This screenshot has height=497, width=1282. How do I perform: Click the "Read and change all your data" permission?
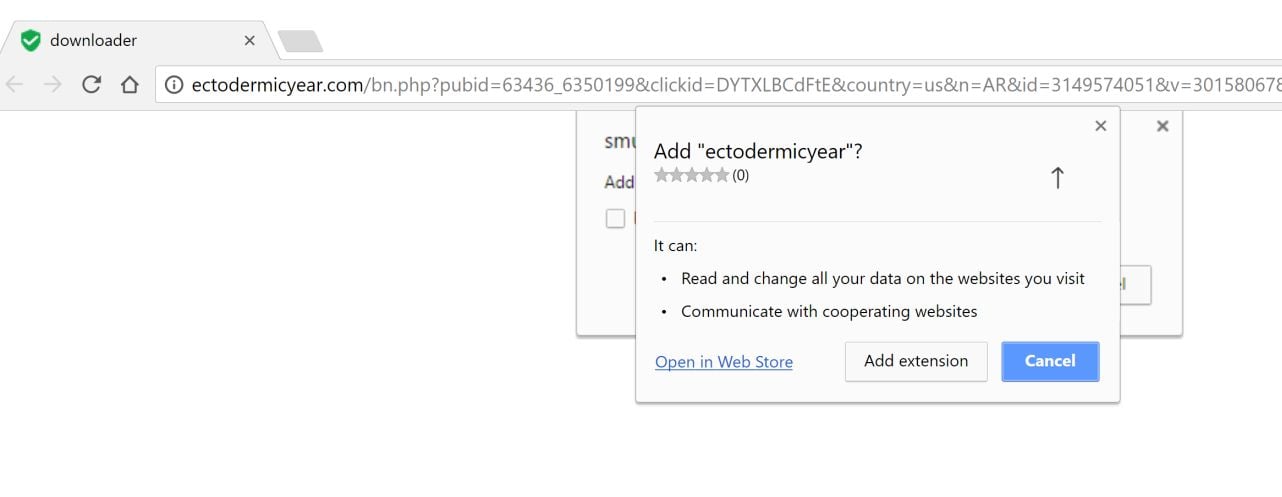[x=882, y=279]
